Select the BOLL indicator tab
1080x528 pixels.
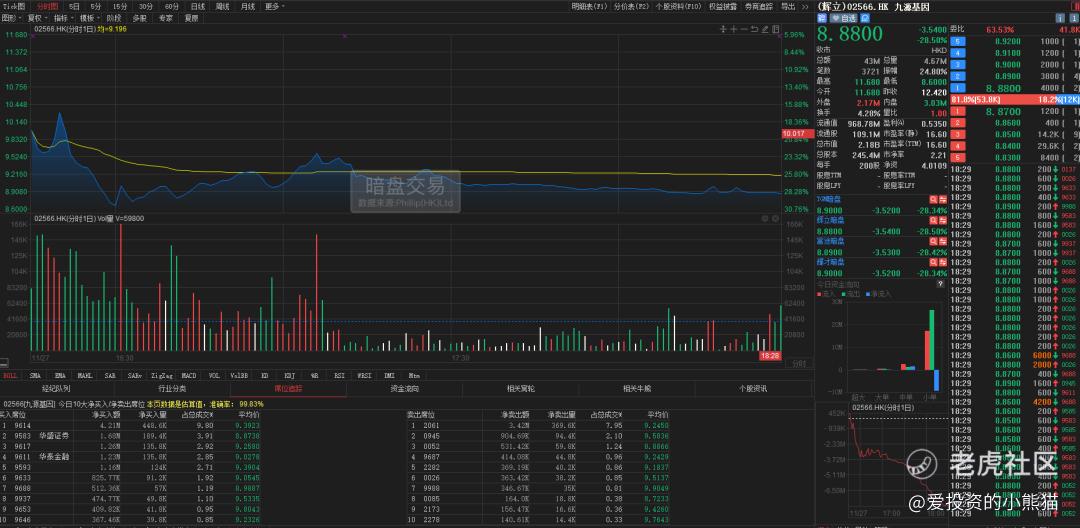point(10,376)
